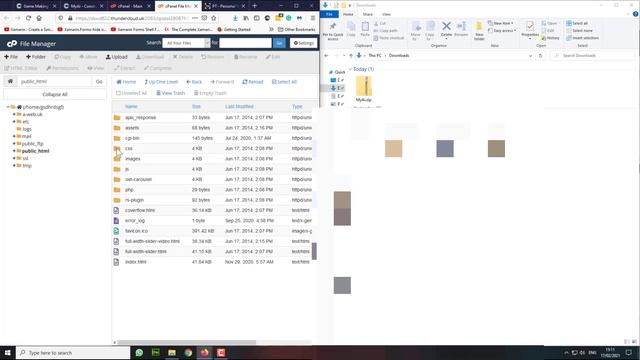
Task: Open View Trash
Action: [x=171, y=93]
